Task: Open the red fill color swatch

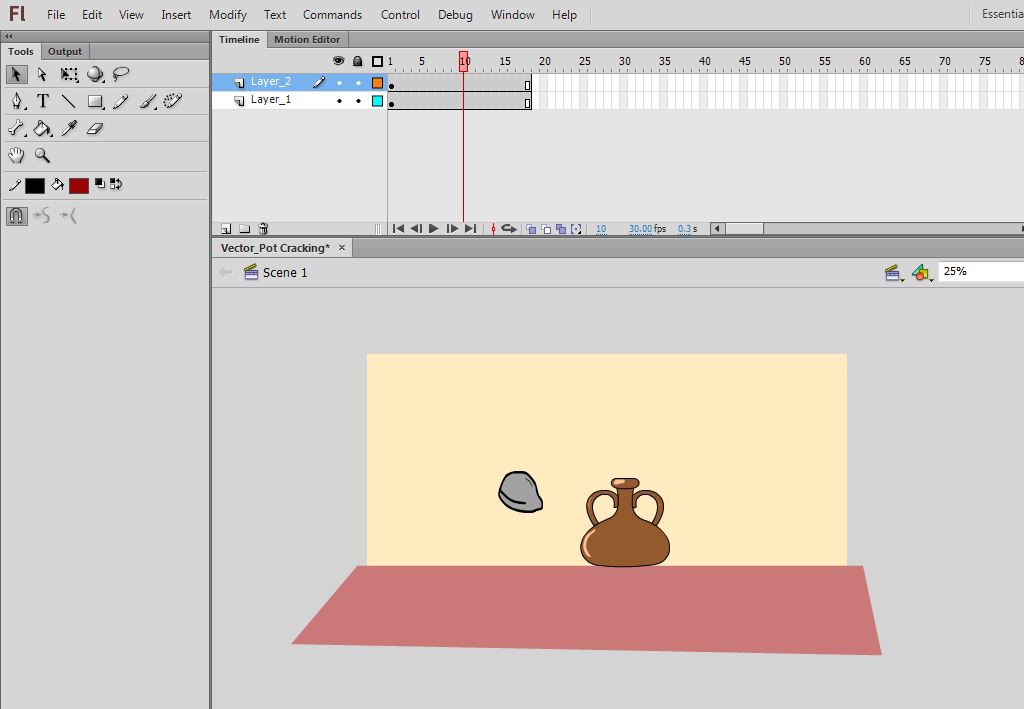Action: pos(79,185)
